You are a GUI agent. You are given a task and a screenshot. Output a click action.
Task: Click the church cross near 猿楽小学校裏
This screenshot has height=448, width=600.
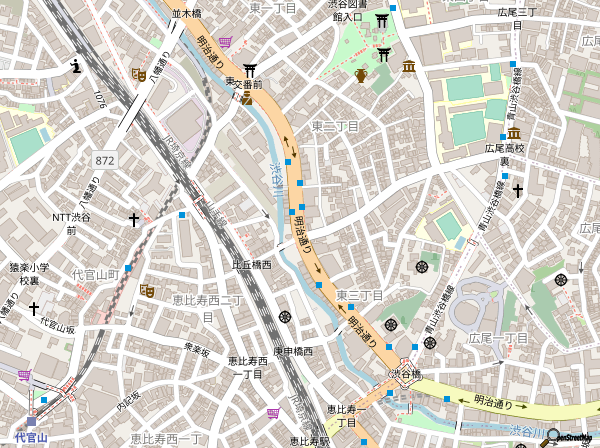[34, 308]
